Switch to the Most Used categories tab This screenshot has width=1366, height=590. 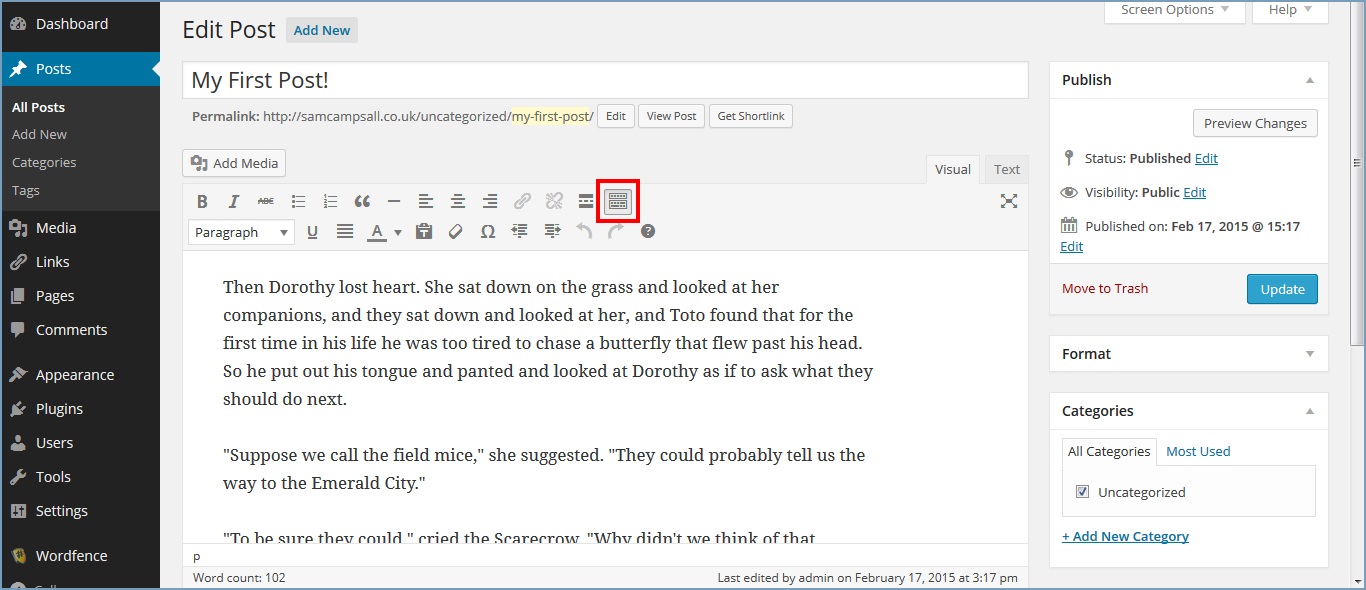pyautogui.click(x=1198, y=451)
